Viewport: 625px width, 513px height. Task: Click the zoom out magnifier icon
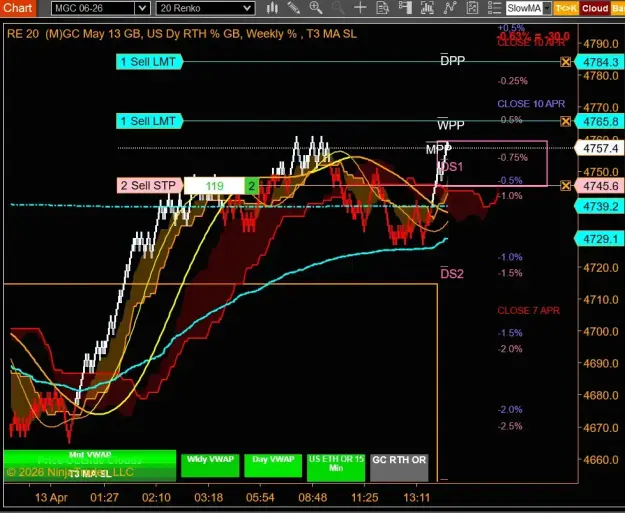[x=338, y=8]
